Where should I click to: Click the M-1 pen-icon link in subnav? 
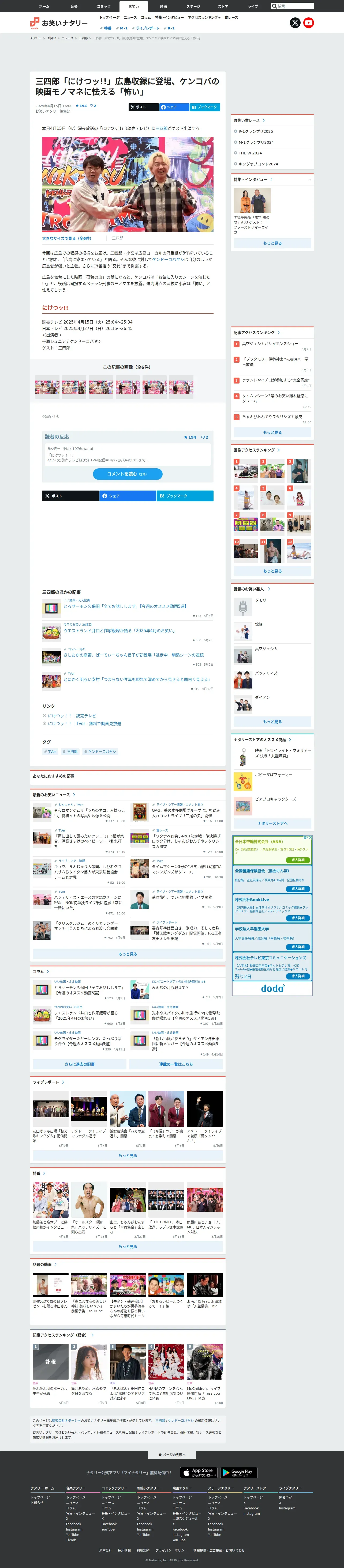click(122, 28)
